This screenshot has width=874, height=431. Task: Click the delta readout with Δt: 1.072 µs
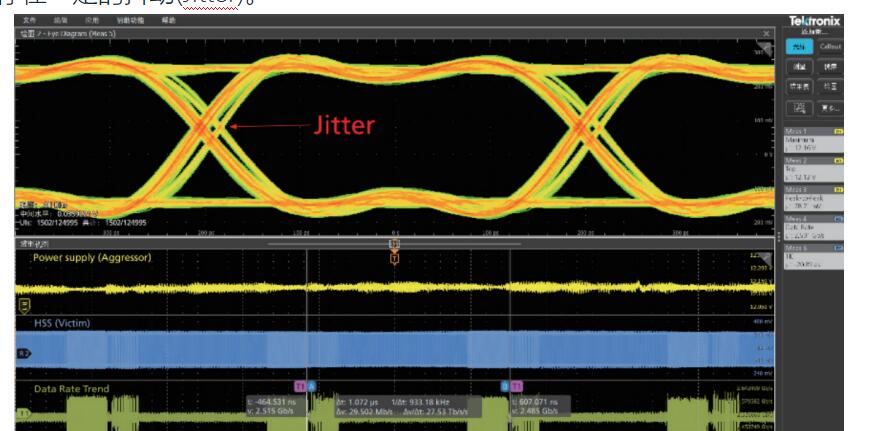pyautogui.click(x=407, y=406)
